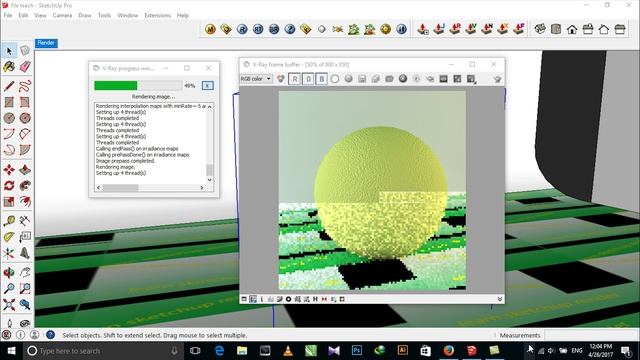Open RGB color channel dropdown
This screenshot has height=360, width=640.
tap(256, 79)
